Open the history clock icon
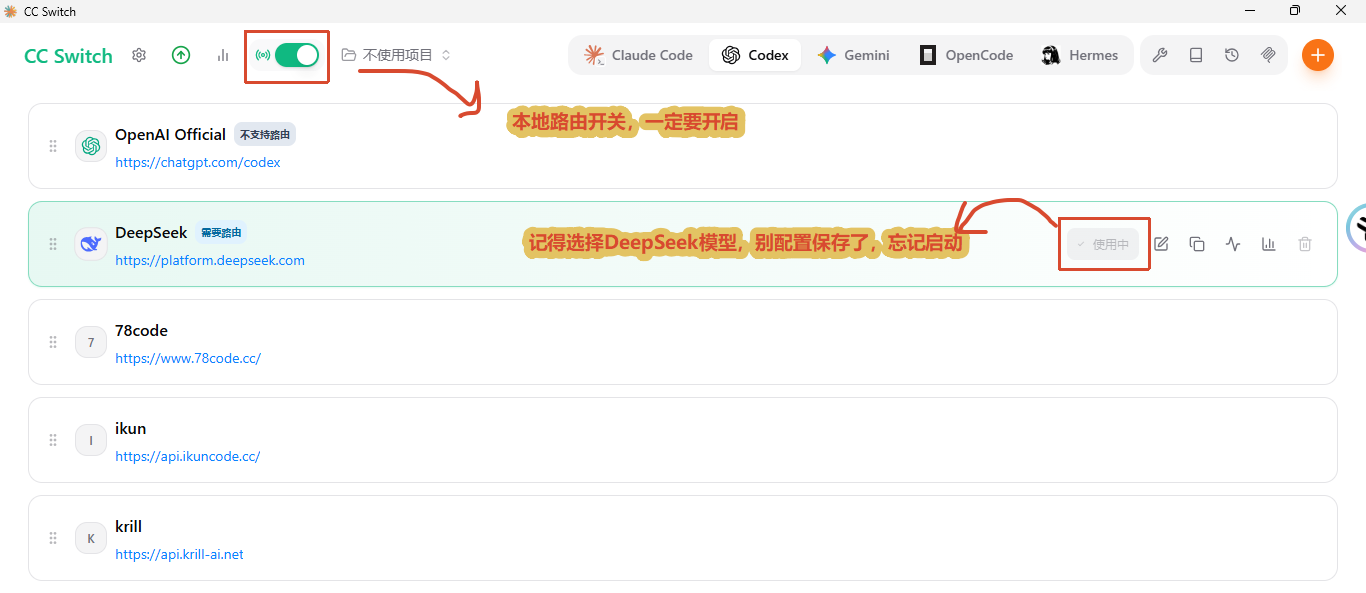 tap(1232, 55)
